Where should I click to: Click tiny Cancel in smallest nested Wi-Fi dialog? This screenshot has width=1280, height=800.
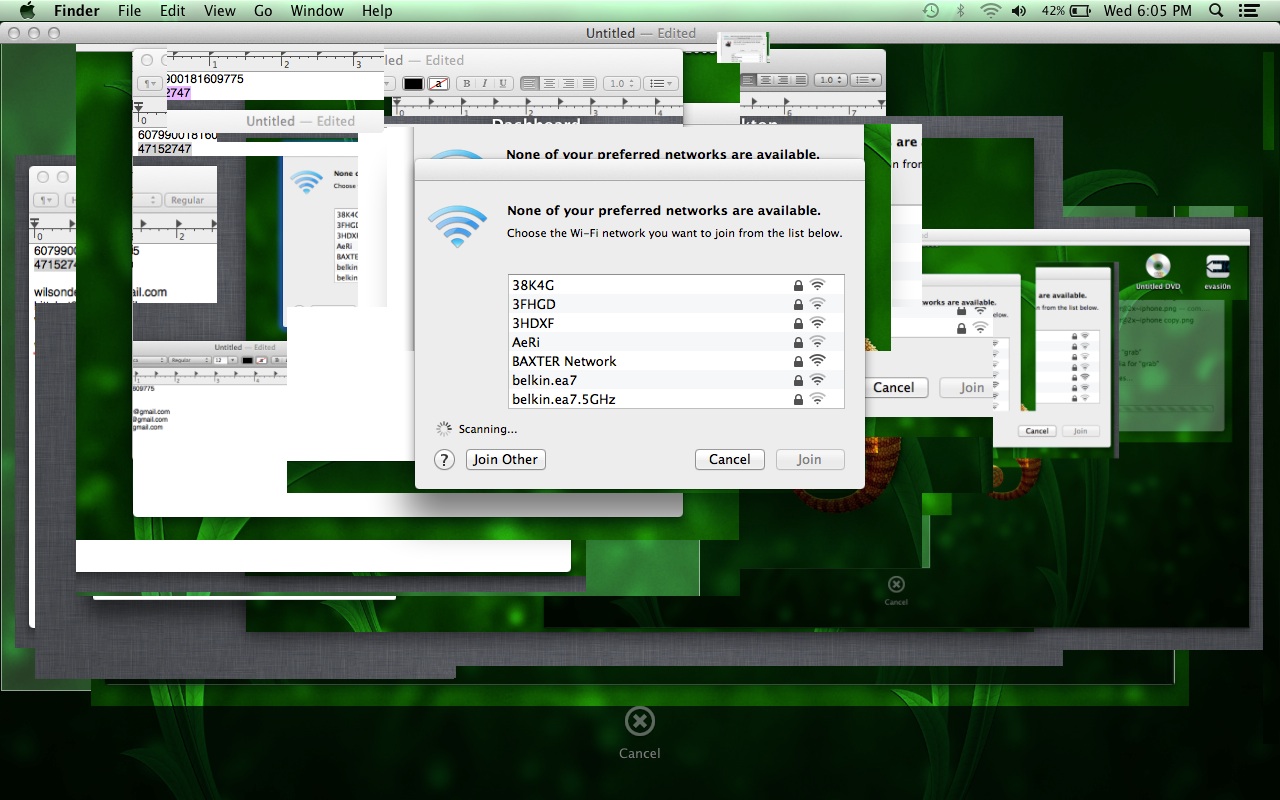[1037, 431]
